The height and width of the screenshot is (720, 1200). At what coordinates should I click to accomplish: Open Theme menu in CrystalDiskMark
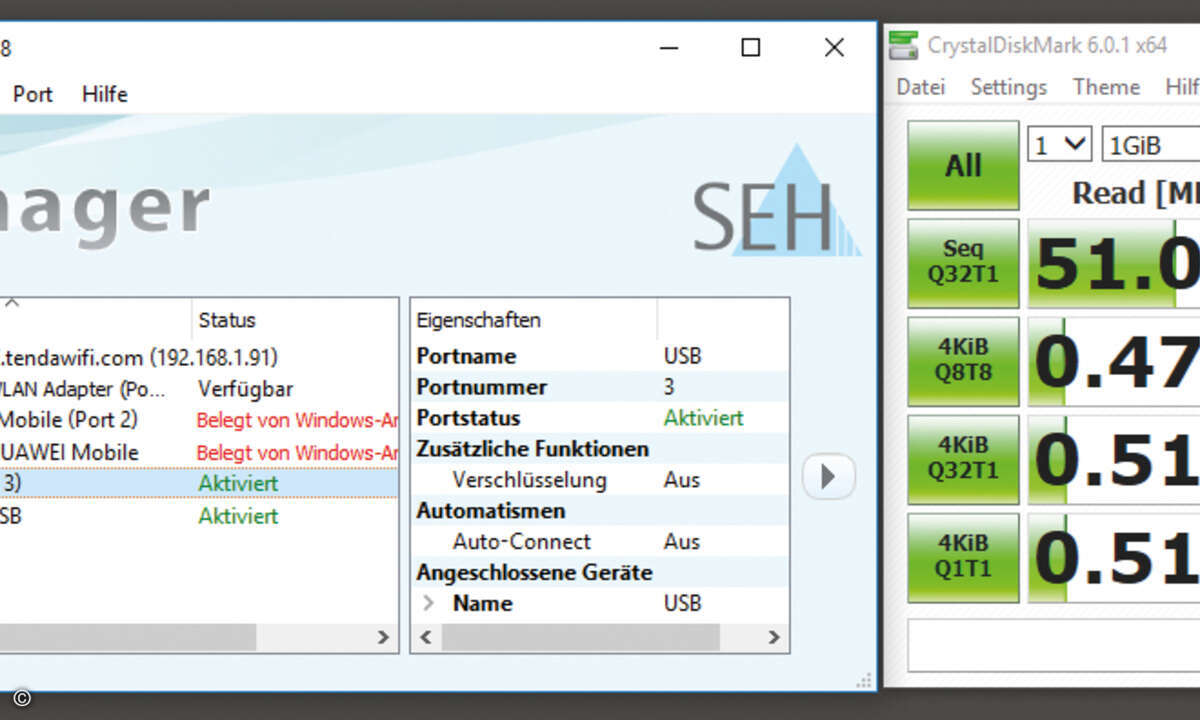1106,87
